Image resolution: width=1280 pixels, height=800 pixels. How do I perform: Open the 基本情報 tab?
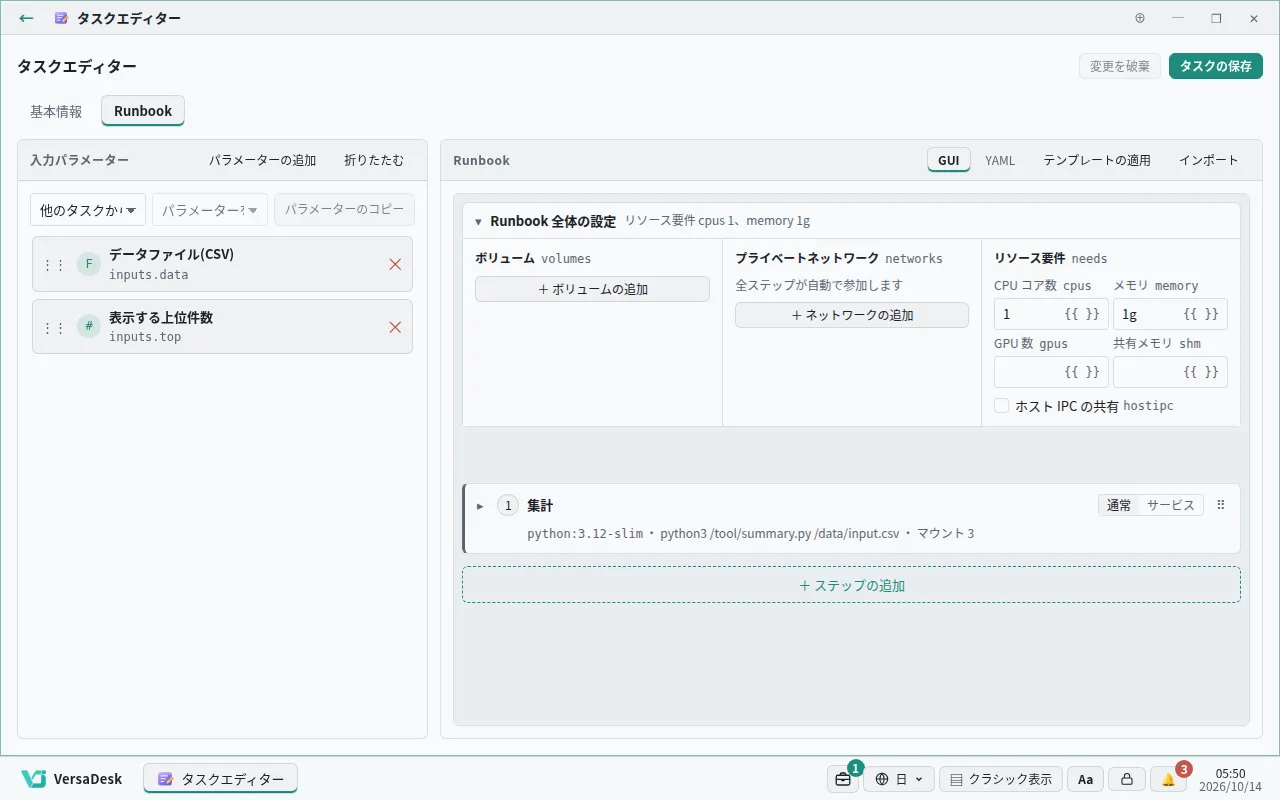56,111
